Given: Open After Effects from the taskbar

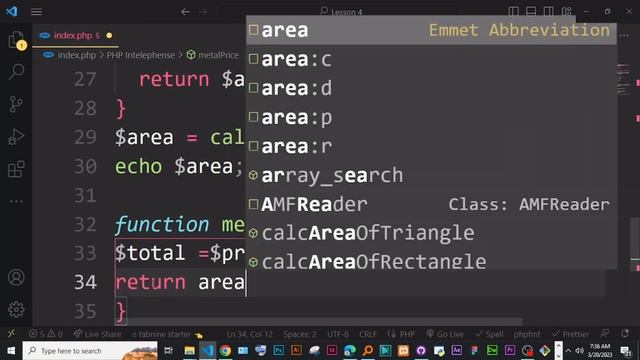Looking at the screenshot, I should (456, 351).
